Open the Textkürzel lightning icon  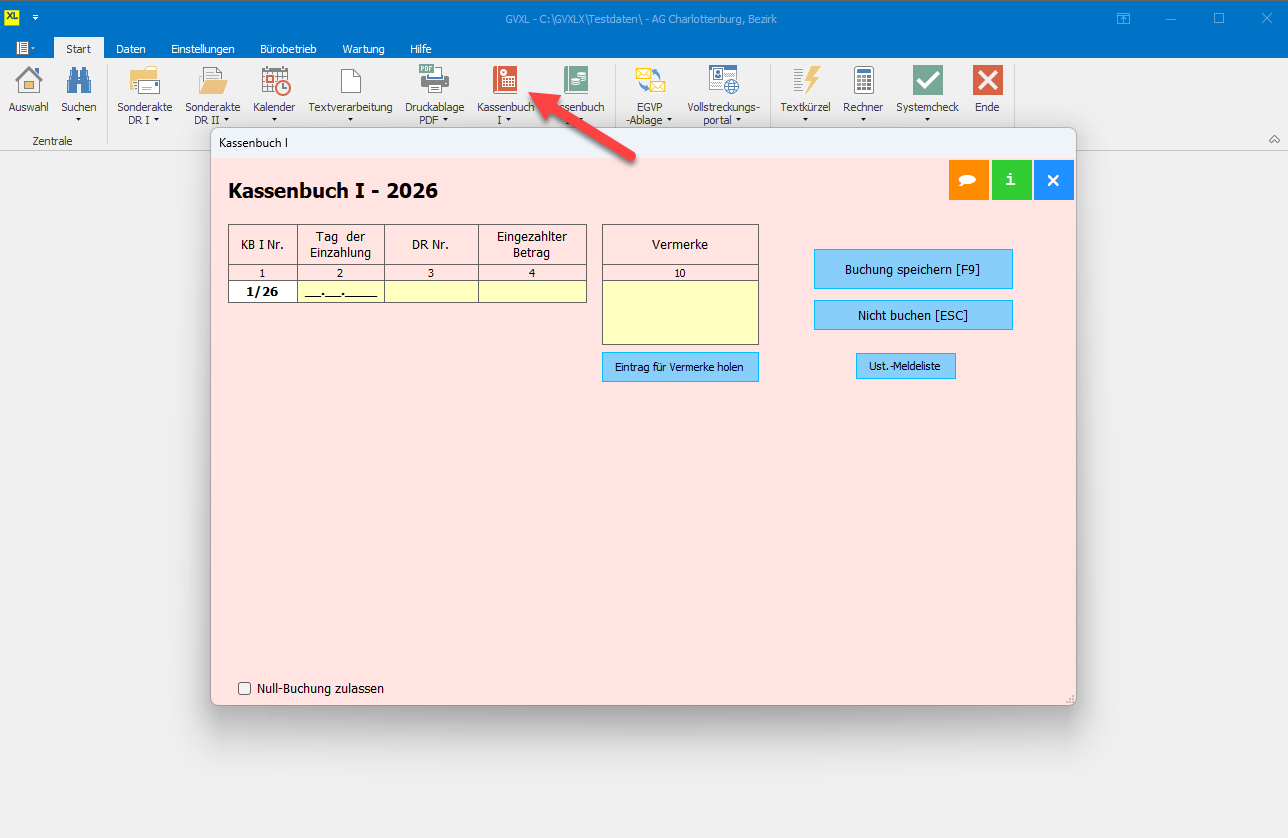[x=805, y=80]
